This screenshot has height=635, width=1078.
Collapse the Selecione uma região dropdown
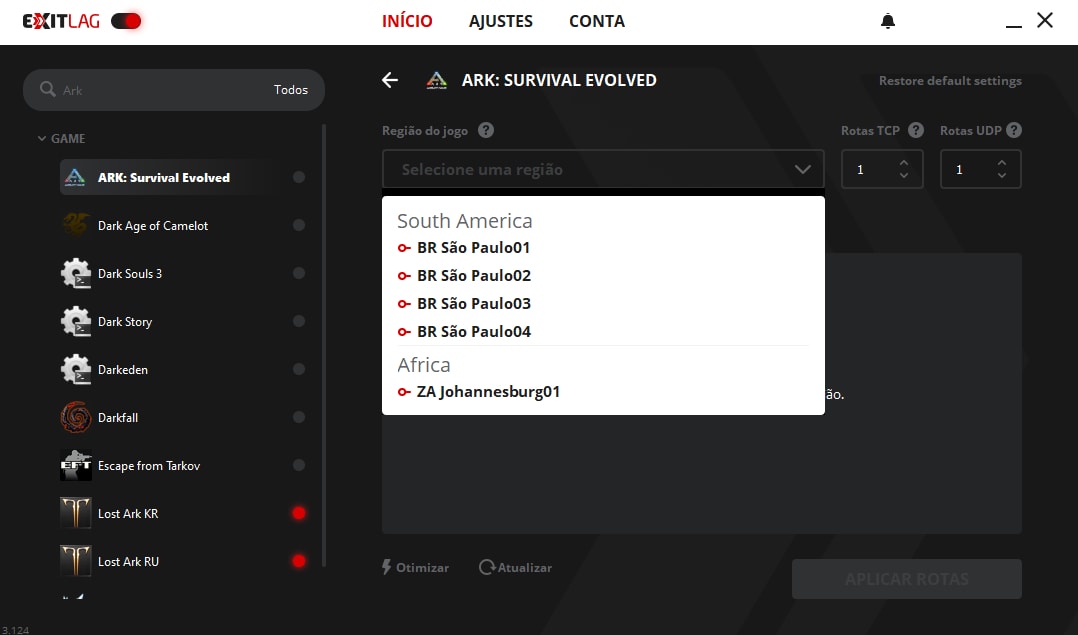[x=803, y=170]
